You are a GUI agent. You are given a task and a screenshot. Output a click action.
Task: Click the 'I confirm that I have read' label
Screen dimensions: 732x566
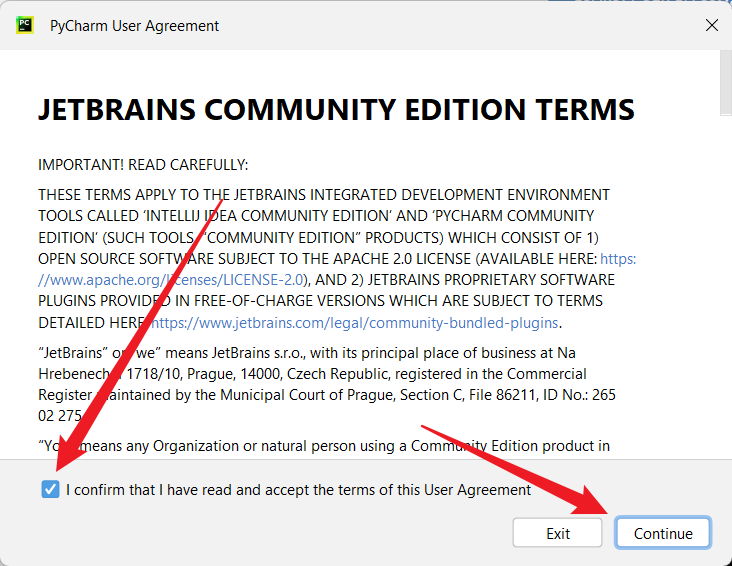(298, 490)
